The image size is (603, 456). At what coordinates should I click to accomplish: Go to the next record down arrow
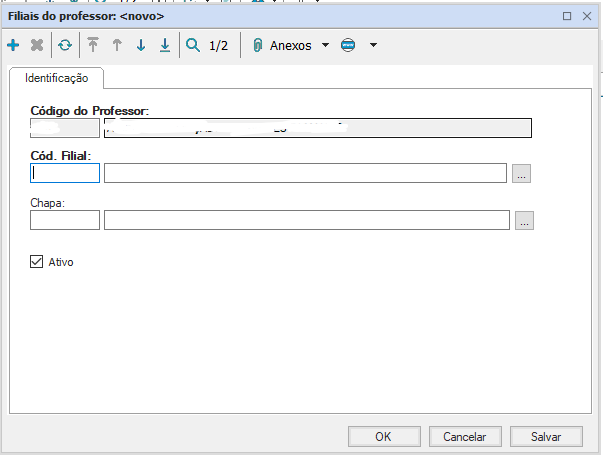(x=141, y=45)
